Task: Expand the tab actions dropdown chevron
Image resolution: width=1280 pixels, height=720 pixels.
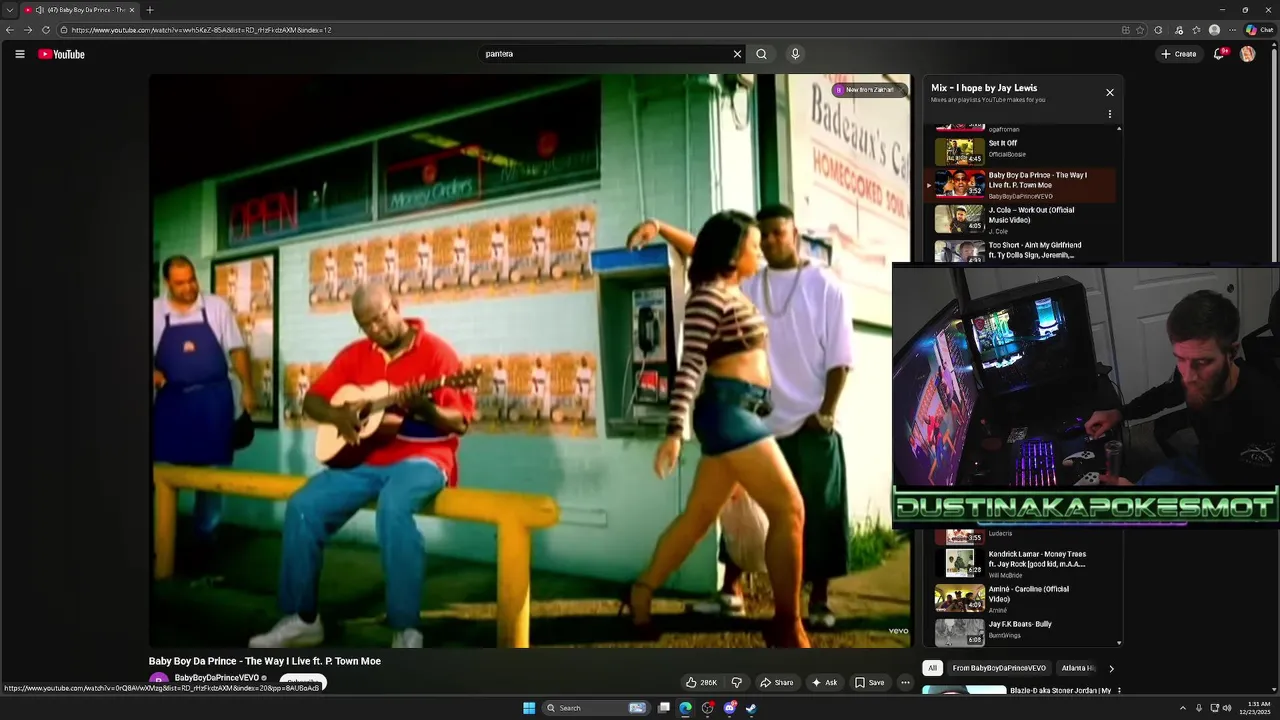Action: [10, 10]
